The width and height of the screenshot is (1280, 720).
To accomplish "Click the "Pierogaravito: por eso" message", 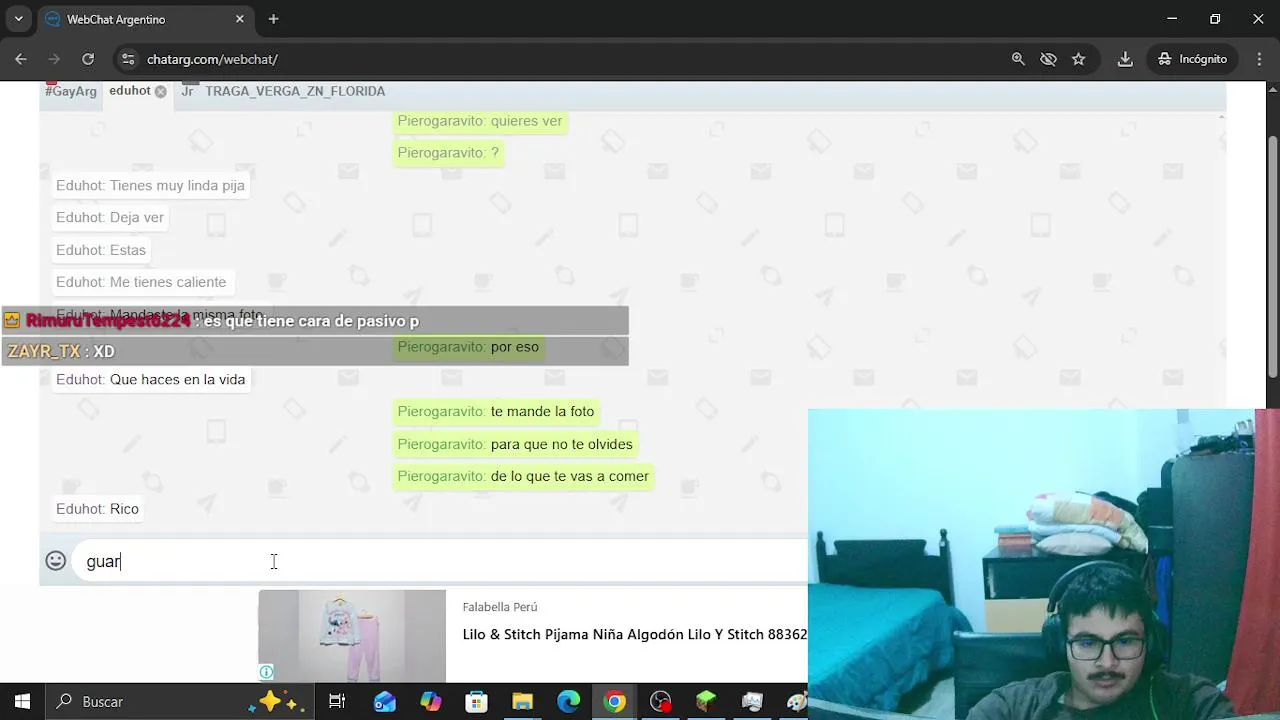I will click(x=468, y=347).
